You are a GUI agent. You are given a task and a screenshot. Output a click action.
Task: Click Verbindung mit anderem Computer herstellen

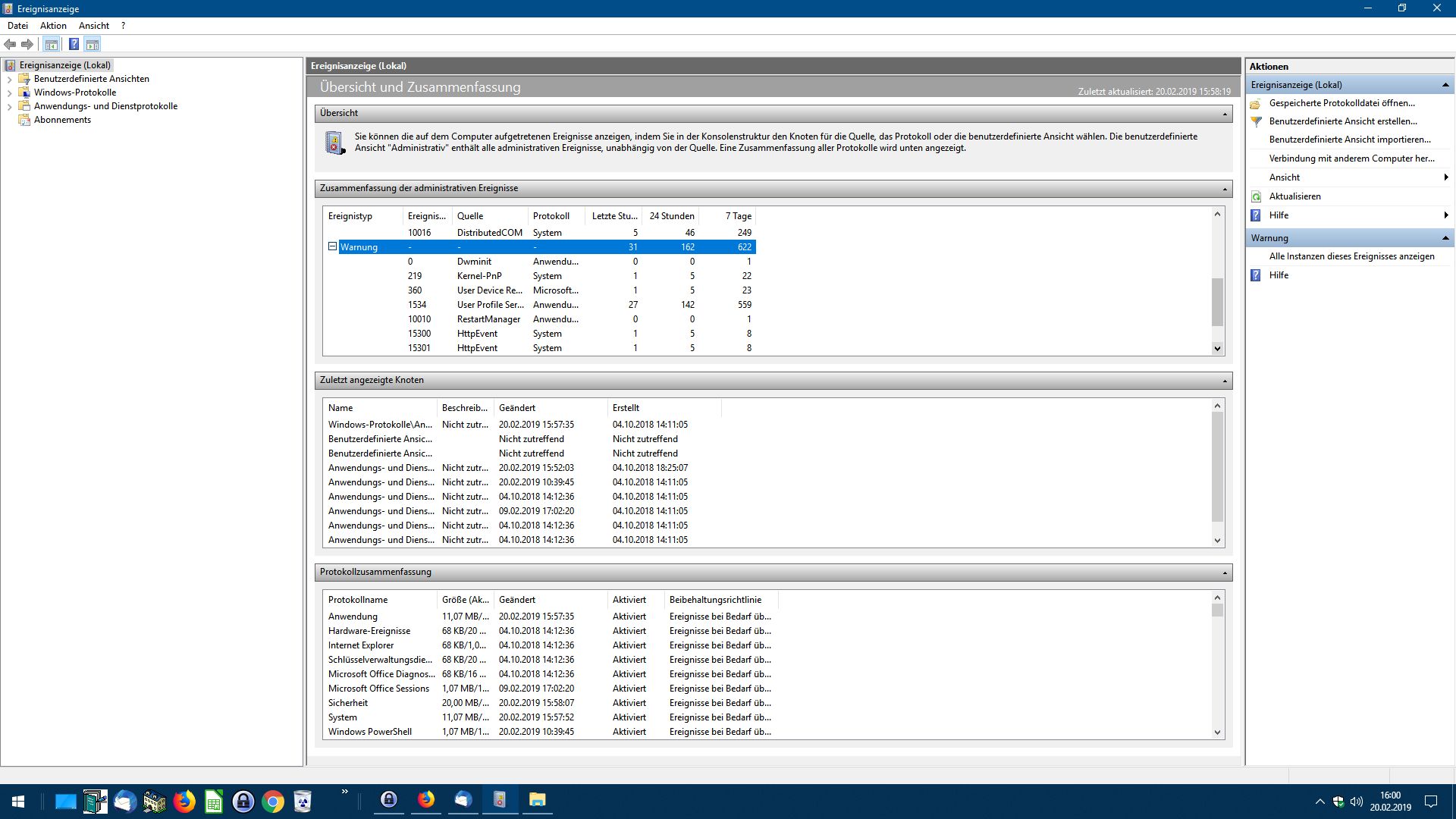pyautogui.click(x=1352, y=158)
